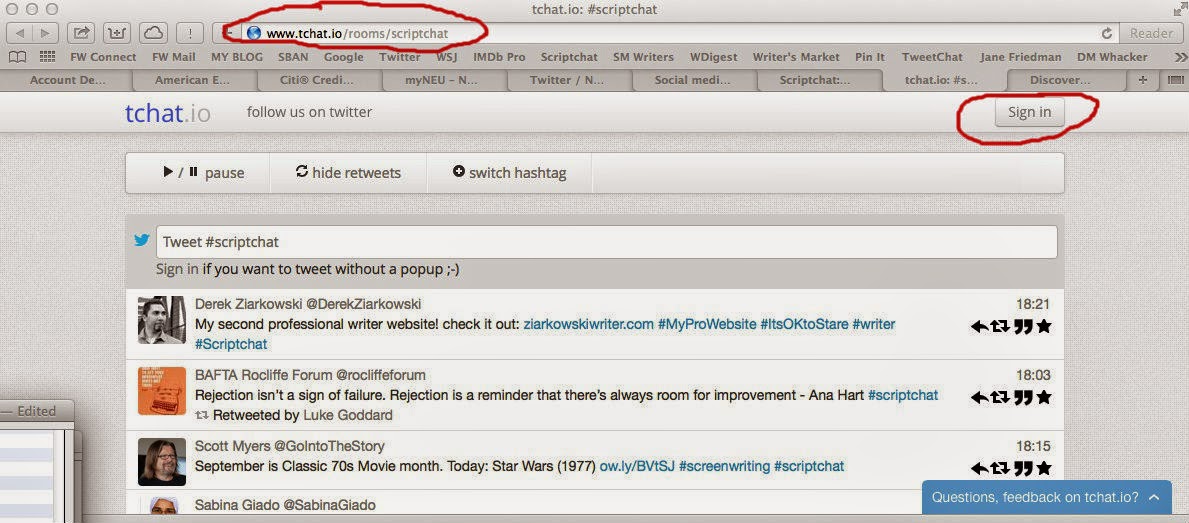The image size is (1189, 523).
Task: Open follow us on twitter link
Action: [x=309, y=112]
